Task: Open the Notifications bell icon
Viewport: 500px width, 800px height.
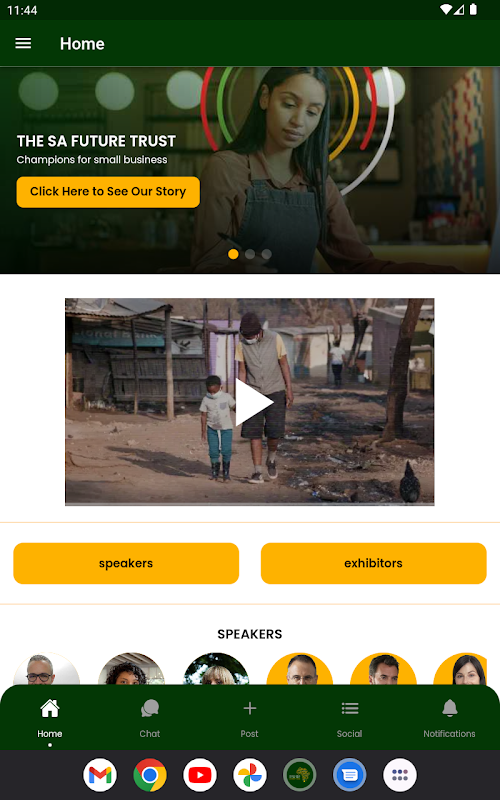Action: (449, 708)
